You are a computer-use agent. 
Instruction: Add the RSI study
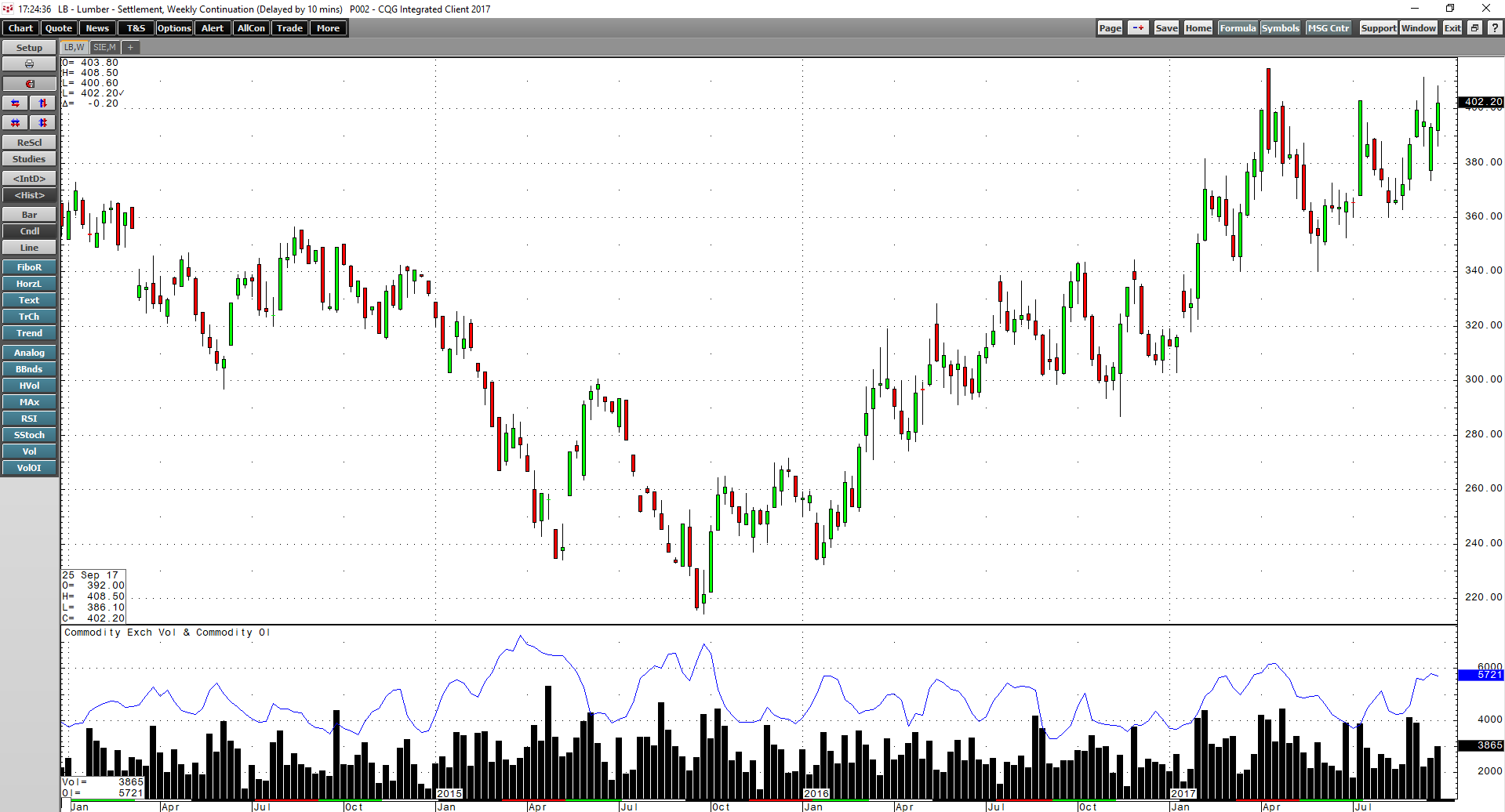click(x=29, y=419)
